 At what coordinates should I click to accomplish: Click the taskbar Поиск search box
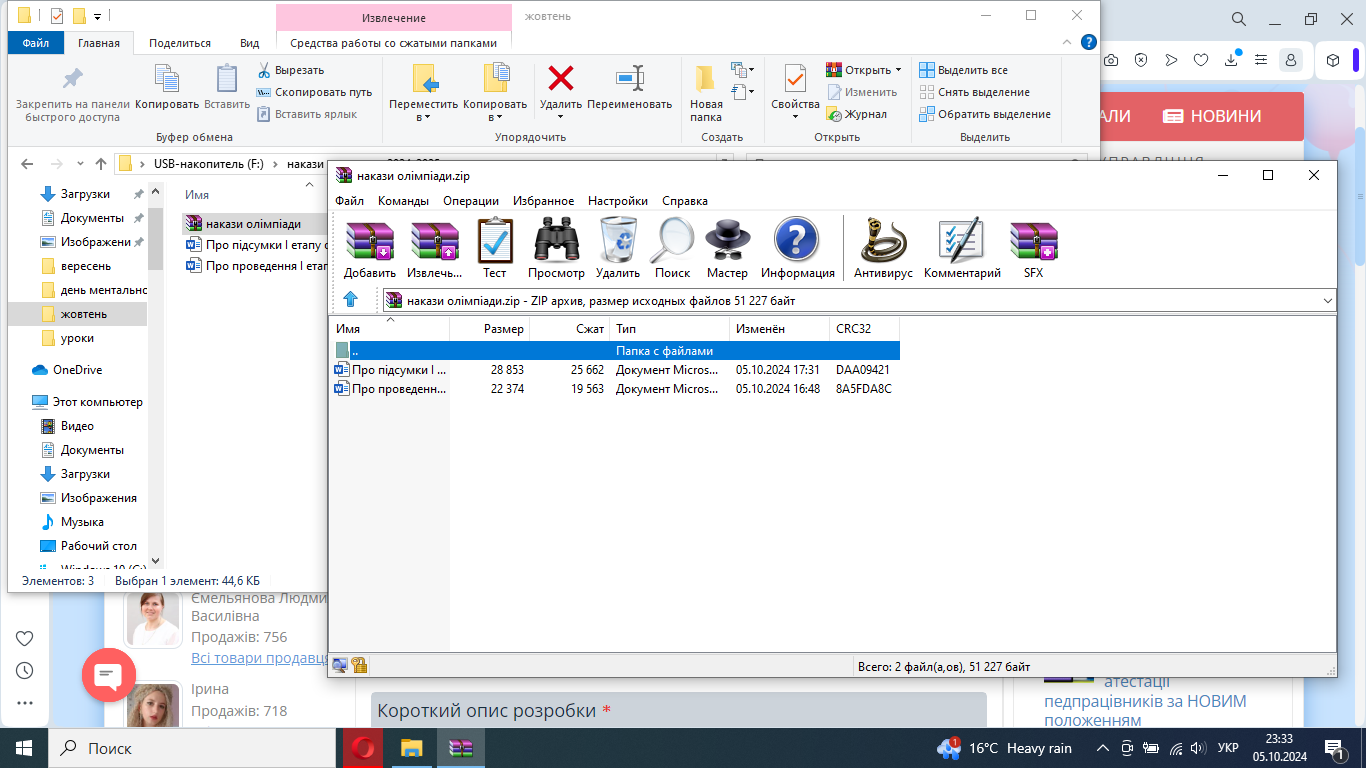coord(191,748)
